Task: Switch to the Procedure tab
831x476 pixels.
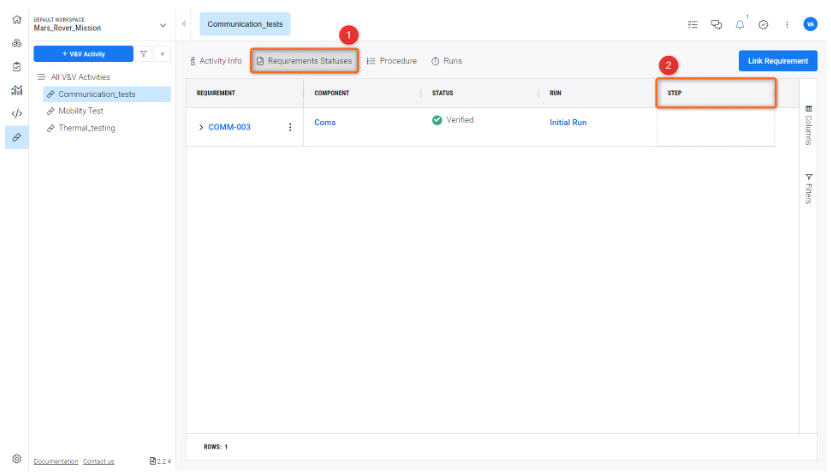Action: 392,61
